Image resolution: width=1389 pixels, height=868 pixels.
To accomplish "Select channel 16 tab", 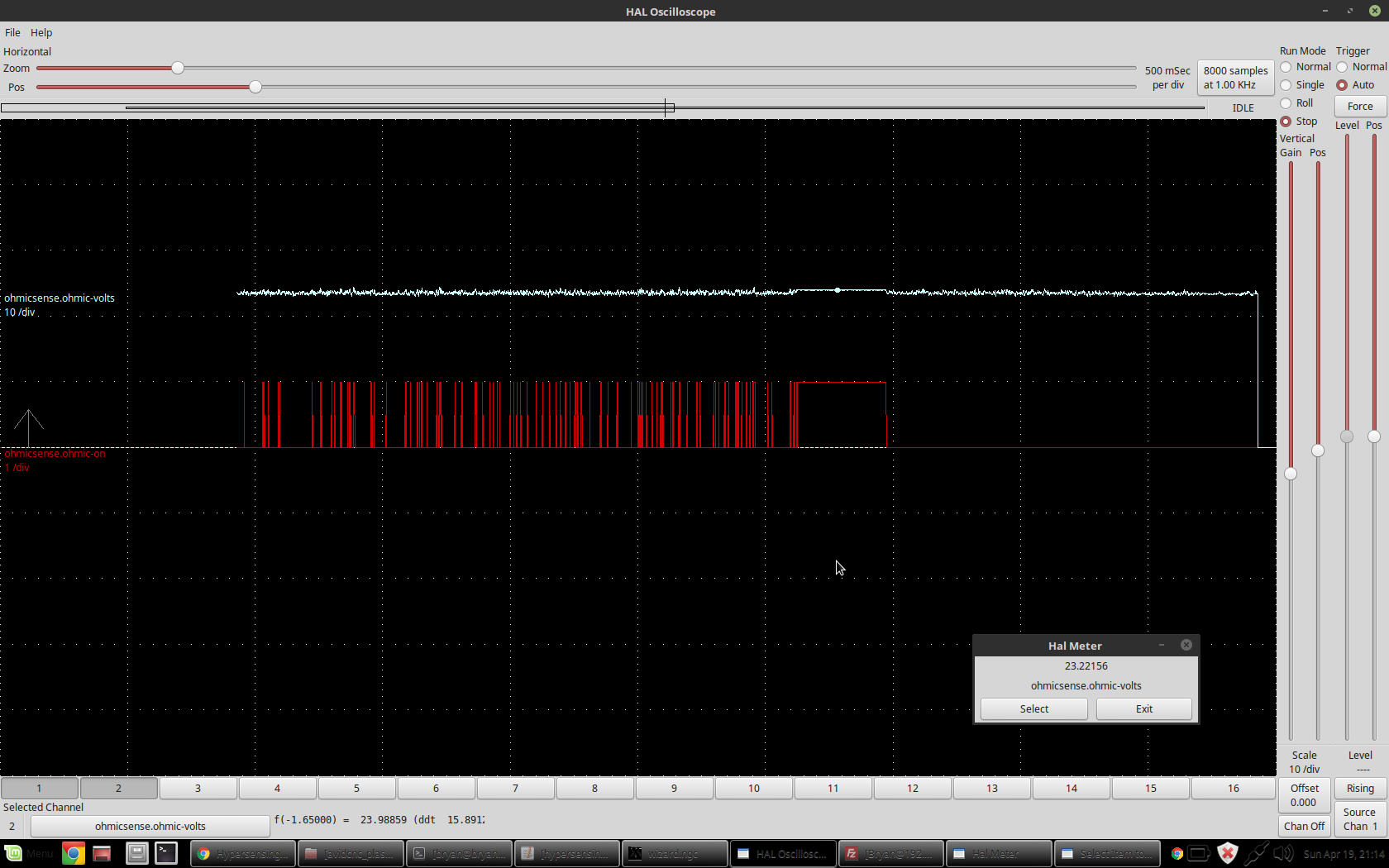I will (1234, 788).
